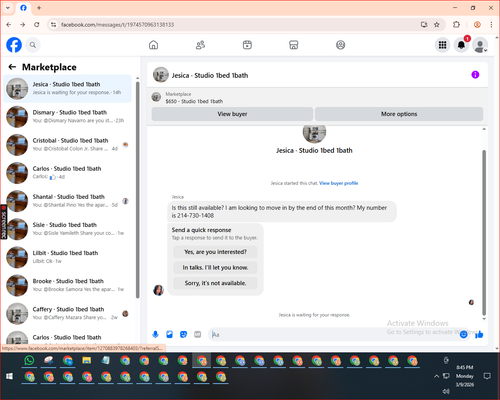Go to Home feed icon
This screenshot has width=500, height=400.
tap(153, 45)
